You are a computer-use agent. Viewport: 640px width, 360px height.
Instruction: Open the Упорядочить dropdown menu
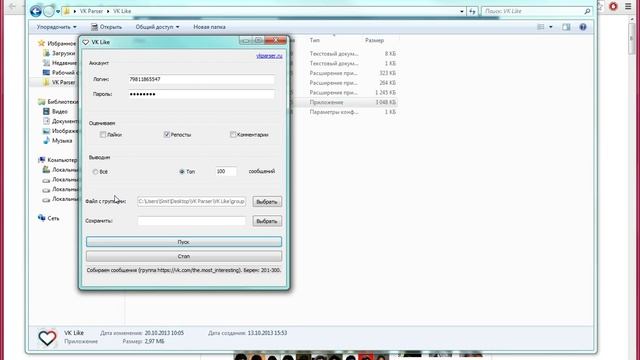(x=56, y=27)
